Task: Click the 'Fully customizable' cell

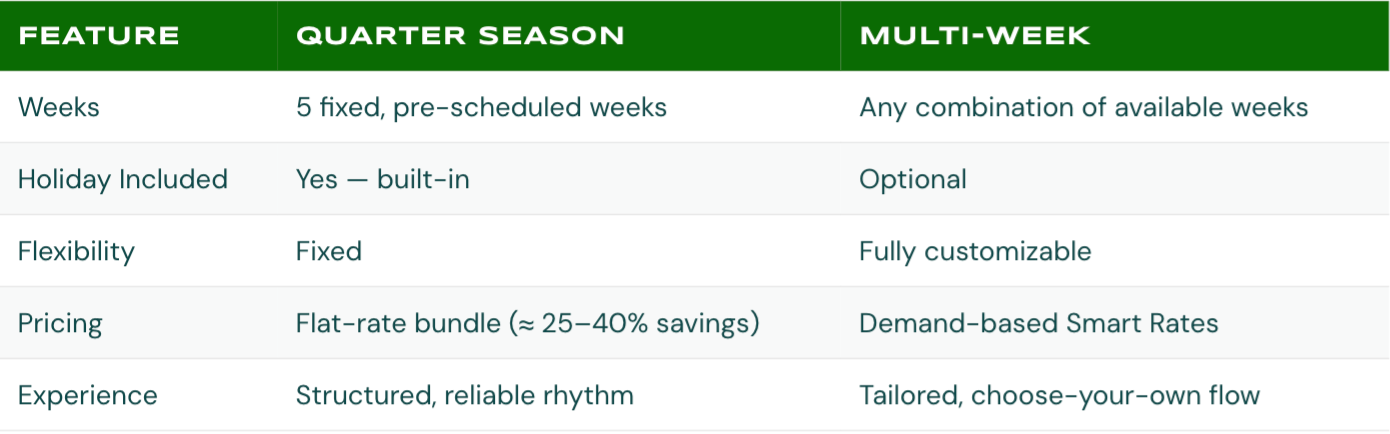Action: [x=974, y=251]
